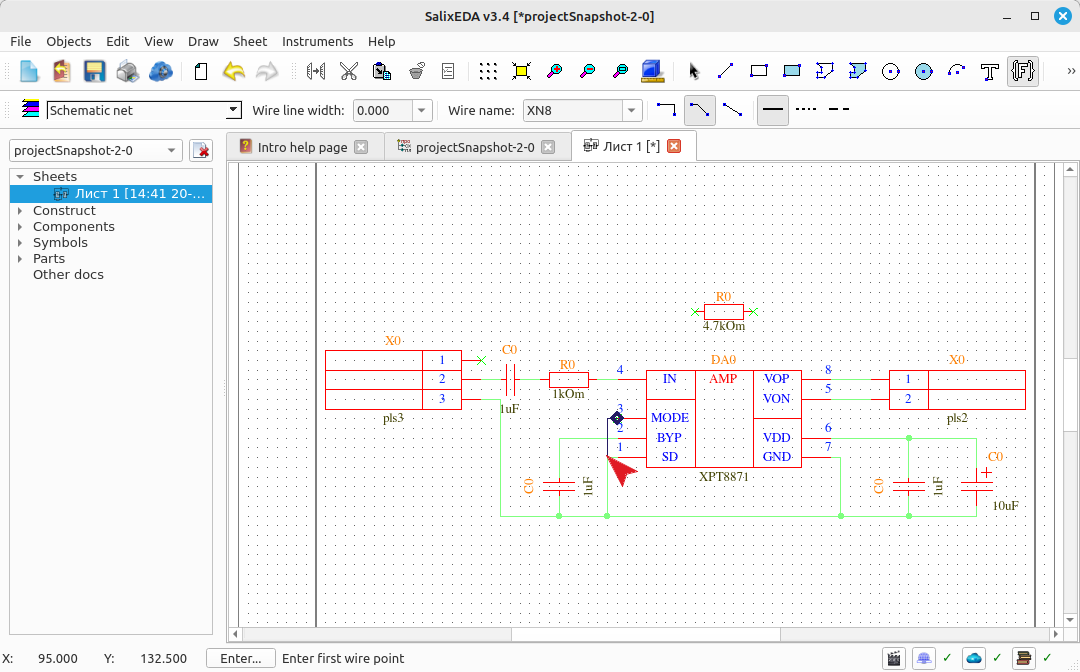1080x672 pixels.
Task: Click the Enter... coordinates button
Action: click(x=240, y=658)
